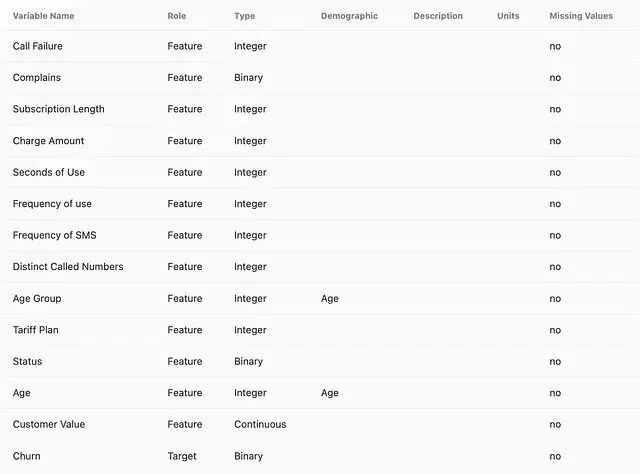Click the Type column header
640x474 pixels.
(x=244, y=16)
